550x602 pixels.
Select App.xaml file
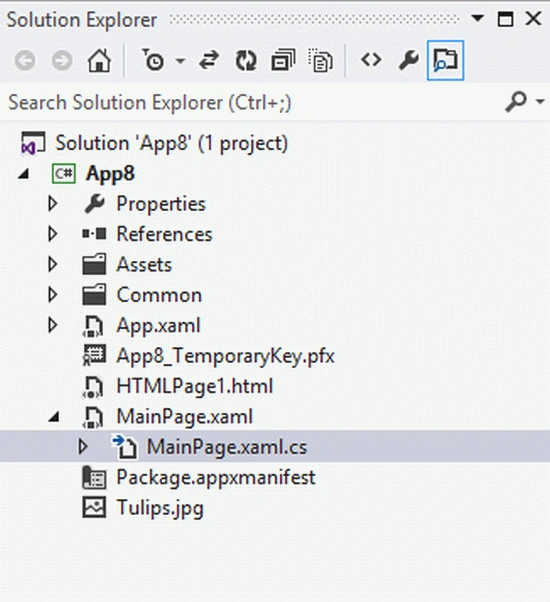[x=159, y=326]
